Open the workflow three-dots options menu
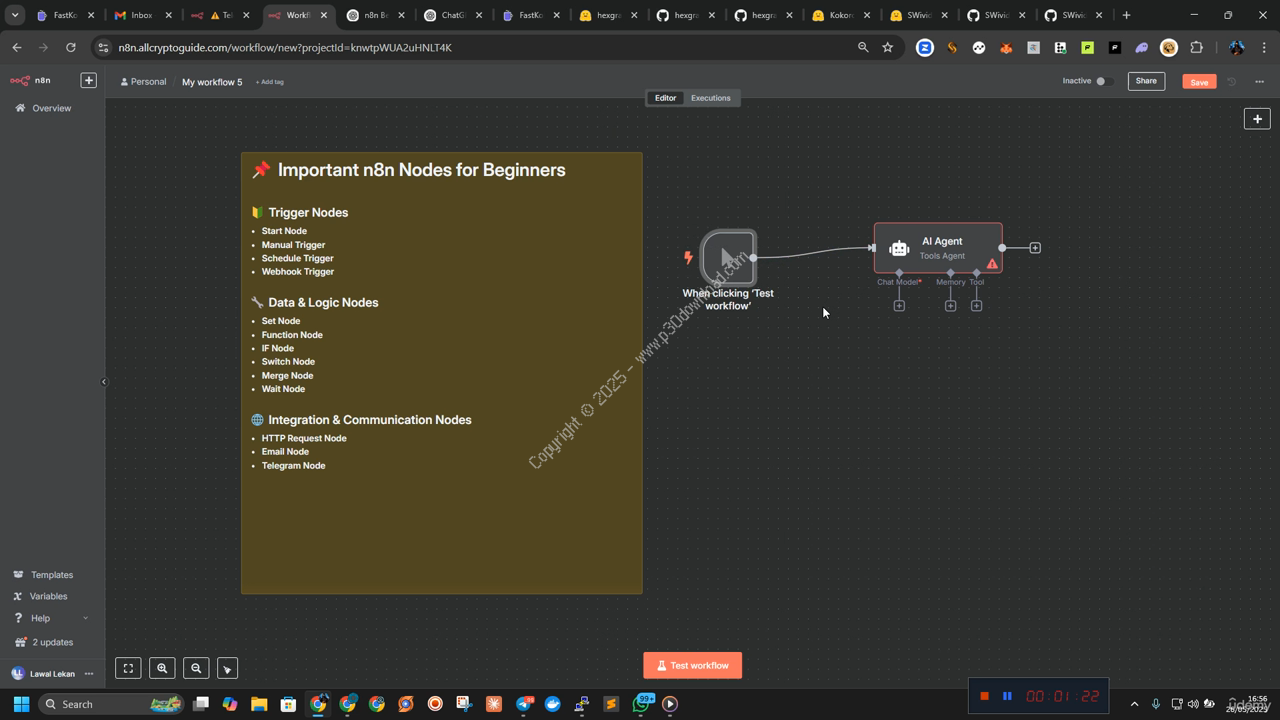 tap(1259, 81)
